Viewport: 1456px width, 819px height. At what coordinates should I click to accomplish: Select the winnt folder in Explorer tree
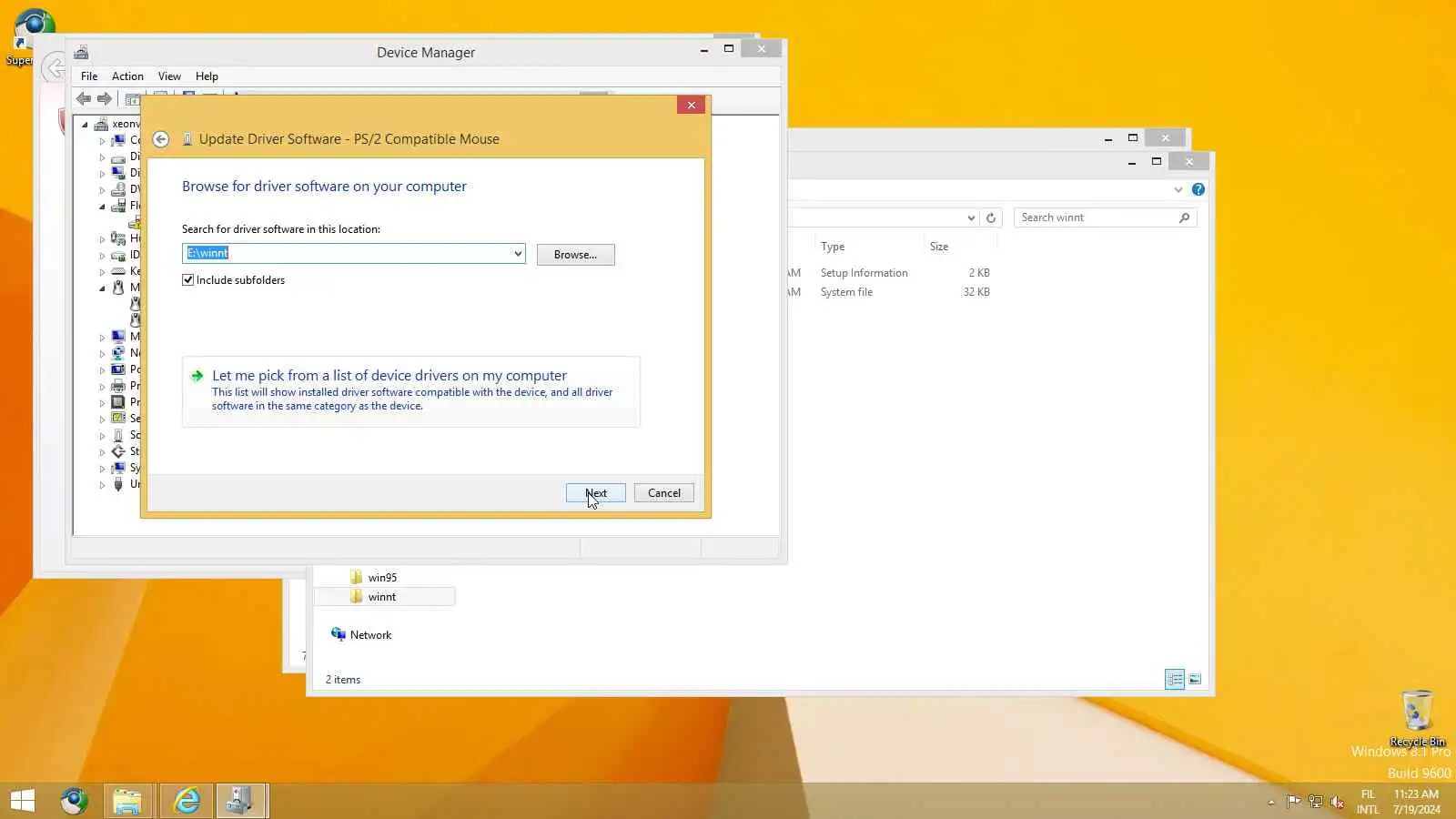coord(382,597)
